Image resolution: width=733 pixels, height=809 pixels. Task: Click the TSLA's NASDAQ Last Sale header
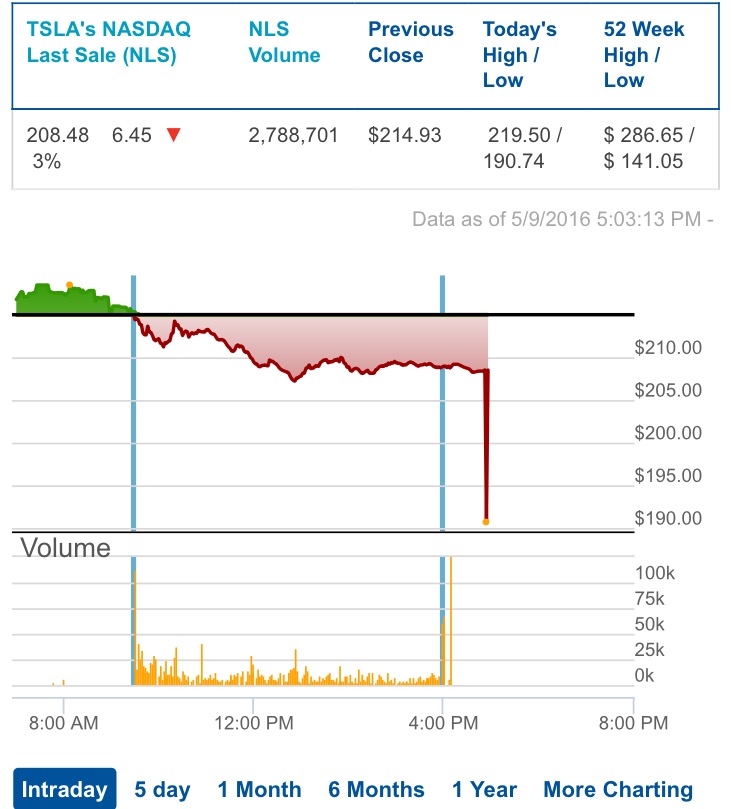[x=108, y=42]
